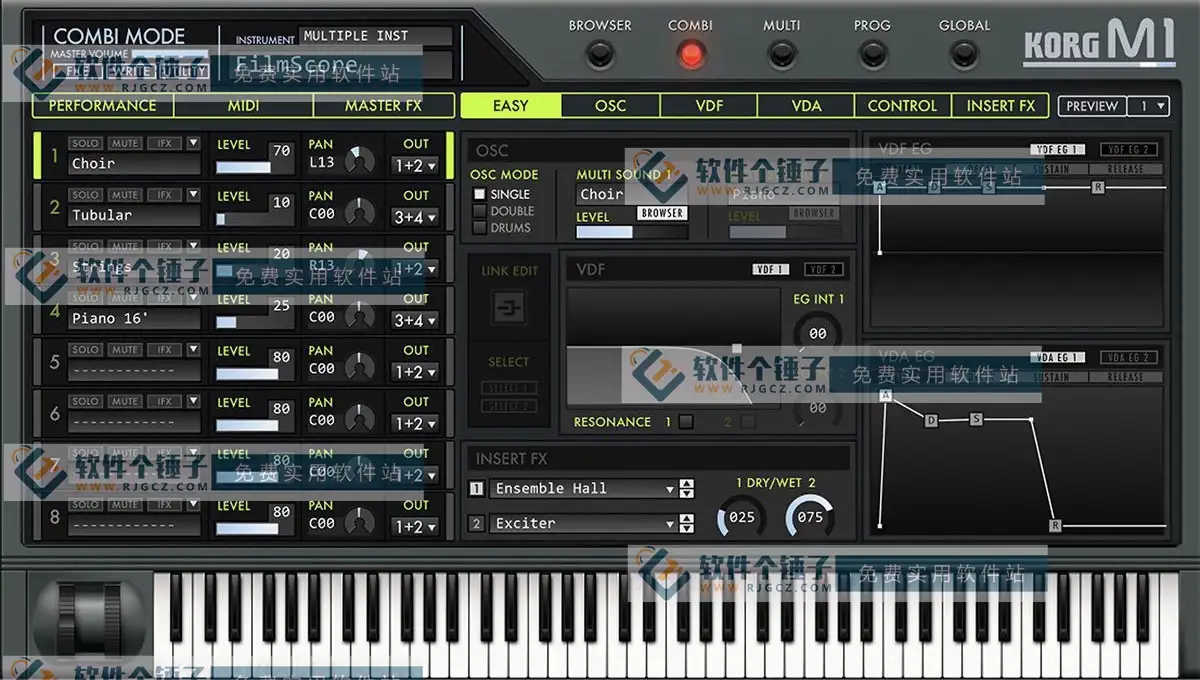The width and height of the screenshot is (1200, 680).
Task: Adjust level slider for timbre 5
Action: 254,373
